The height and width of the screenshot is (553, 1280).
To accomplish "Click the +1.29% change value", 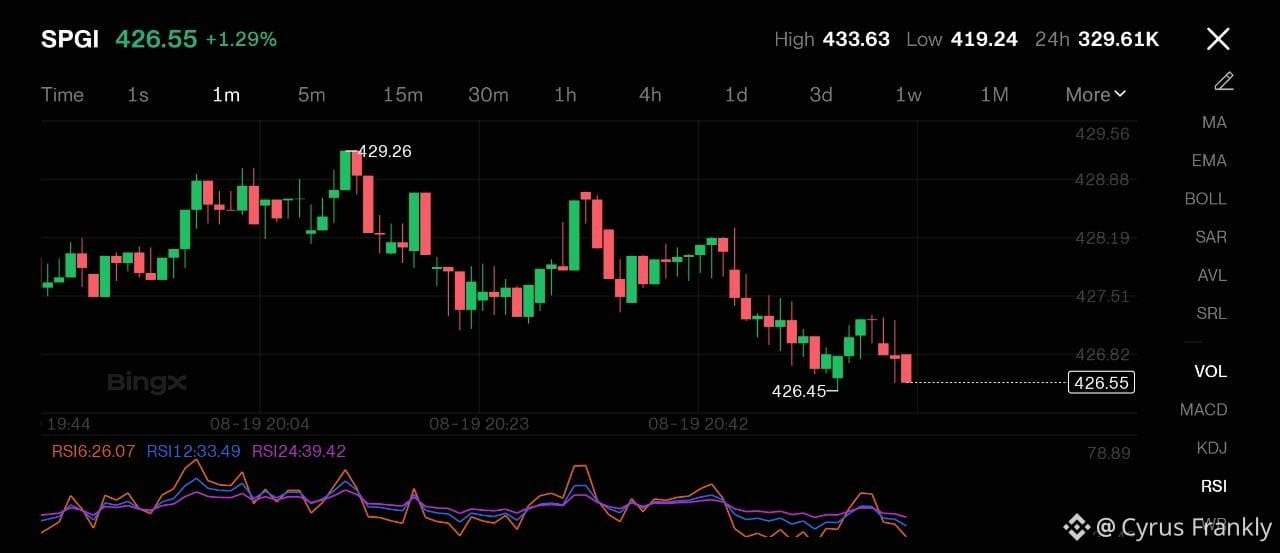I will click(x=241, y=40).
